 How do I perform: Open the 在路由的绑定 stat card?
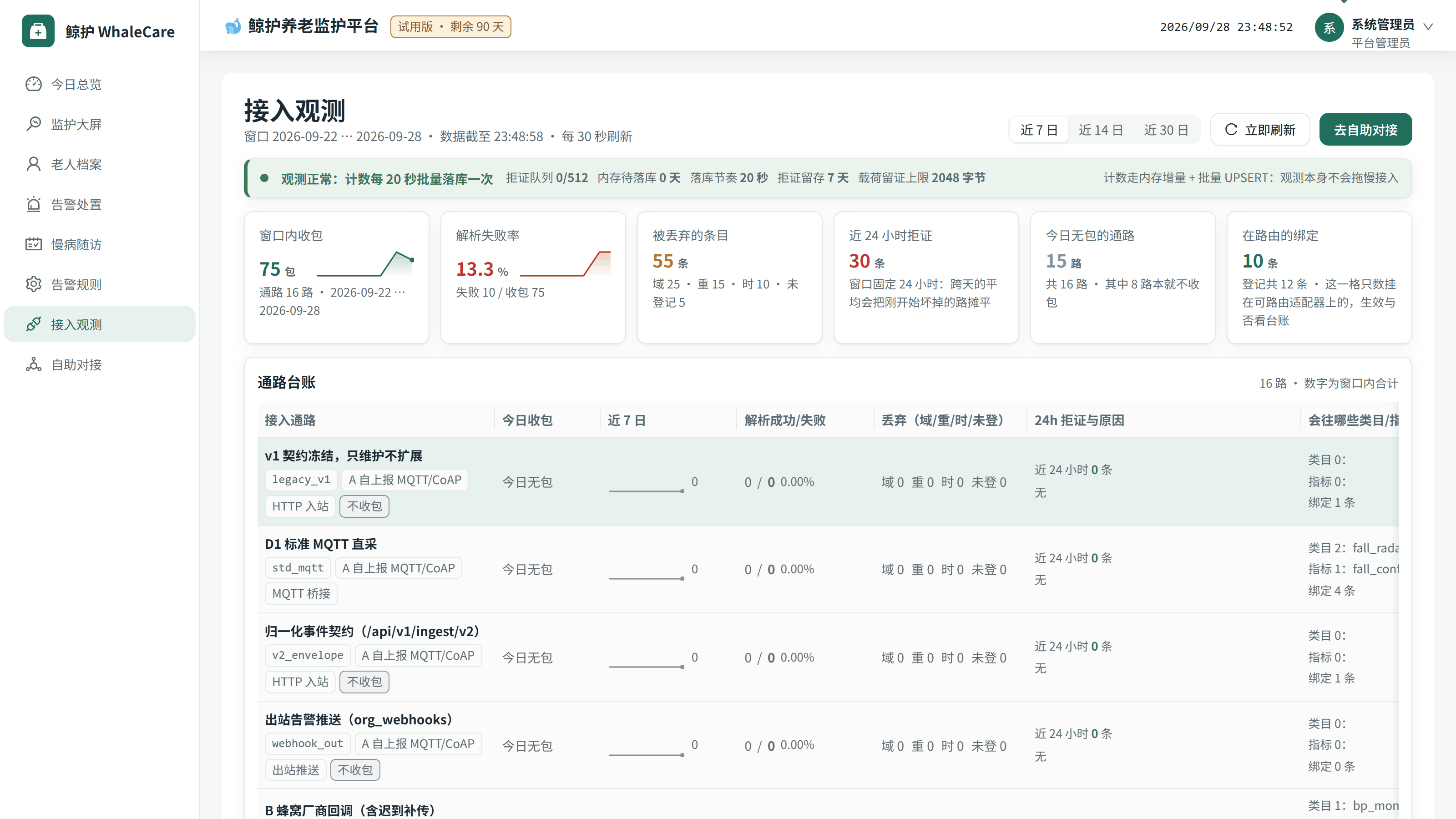pyautogui.click(x=1319, y=277)
